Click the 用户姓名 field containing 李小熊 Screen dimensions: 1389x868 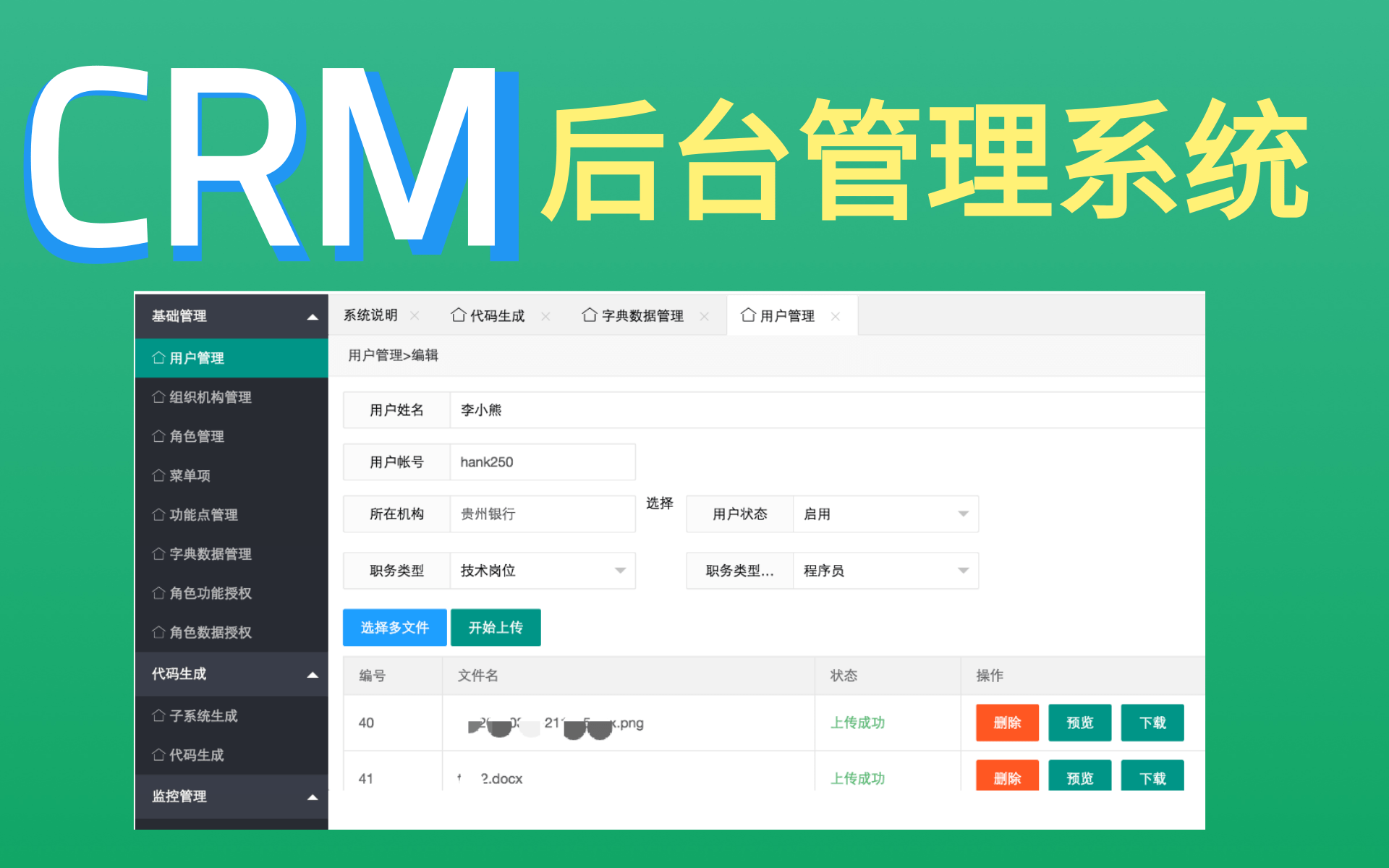tap(827, 410)
